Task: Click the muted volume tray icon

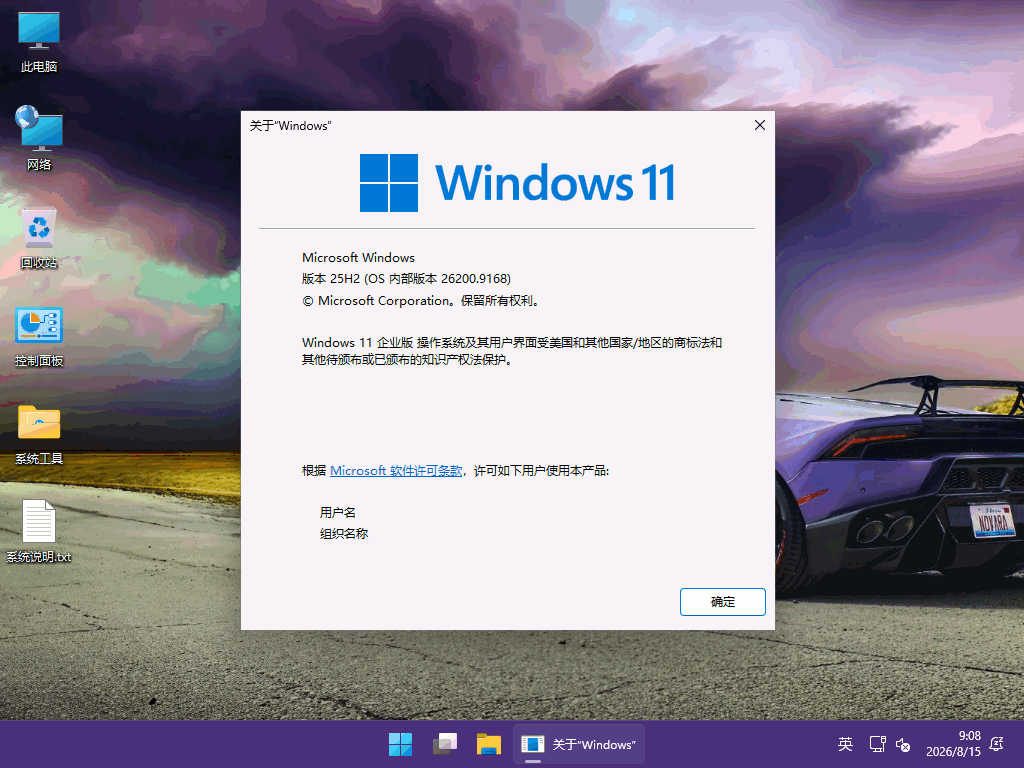Action: point(903,744)
